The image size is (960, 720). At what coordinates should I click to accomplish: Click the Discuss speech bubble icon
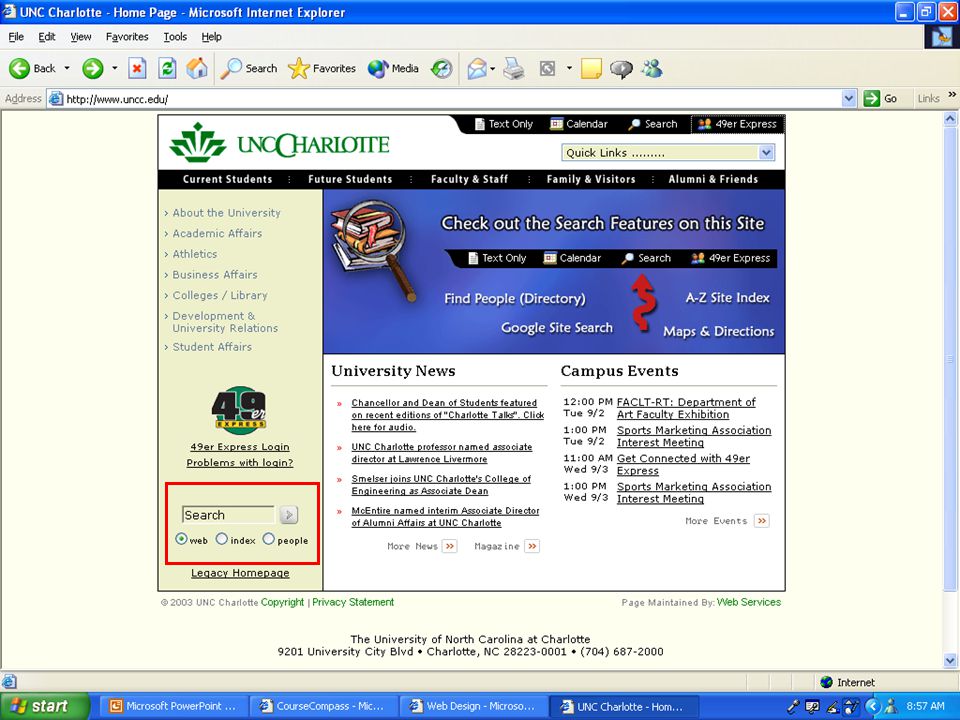621,68
